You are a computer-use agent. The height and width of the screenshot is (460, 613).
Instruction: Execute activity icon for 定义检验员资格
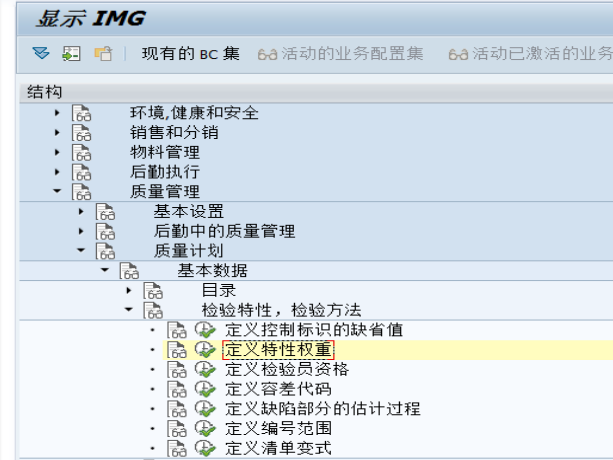(x=206, y=369)
